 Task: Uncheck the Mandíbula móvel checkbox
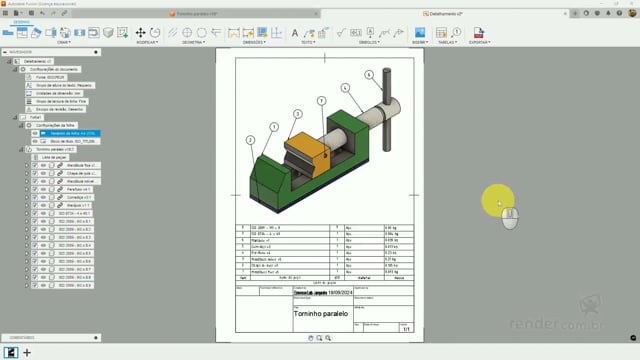point(35,181)
